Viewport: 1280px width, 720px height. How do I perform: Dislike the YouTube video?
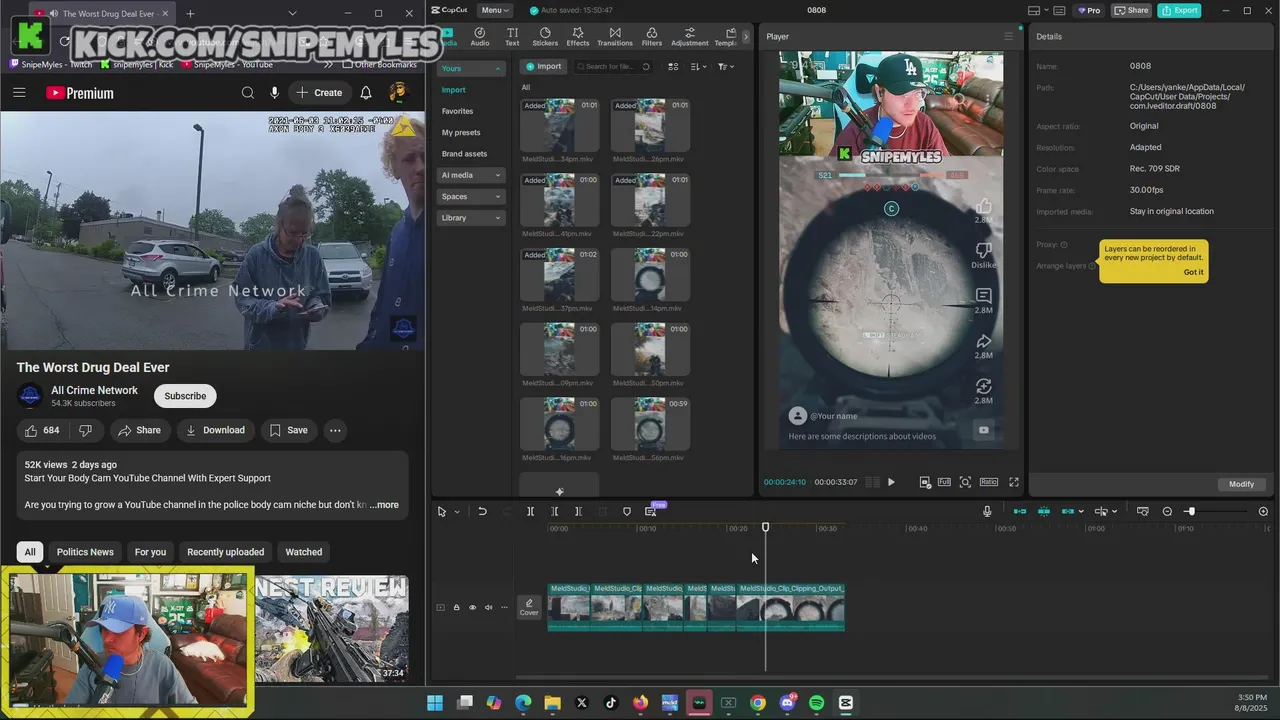point(86,430)
